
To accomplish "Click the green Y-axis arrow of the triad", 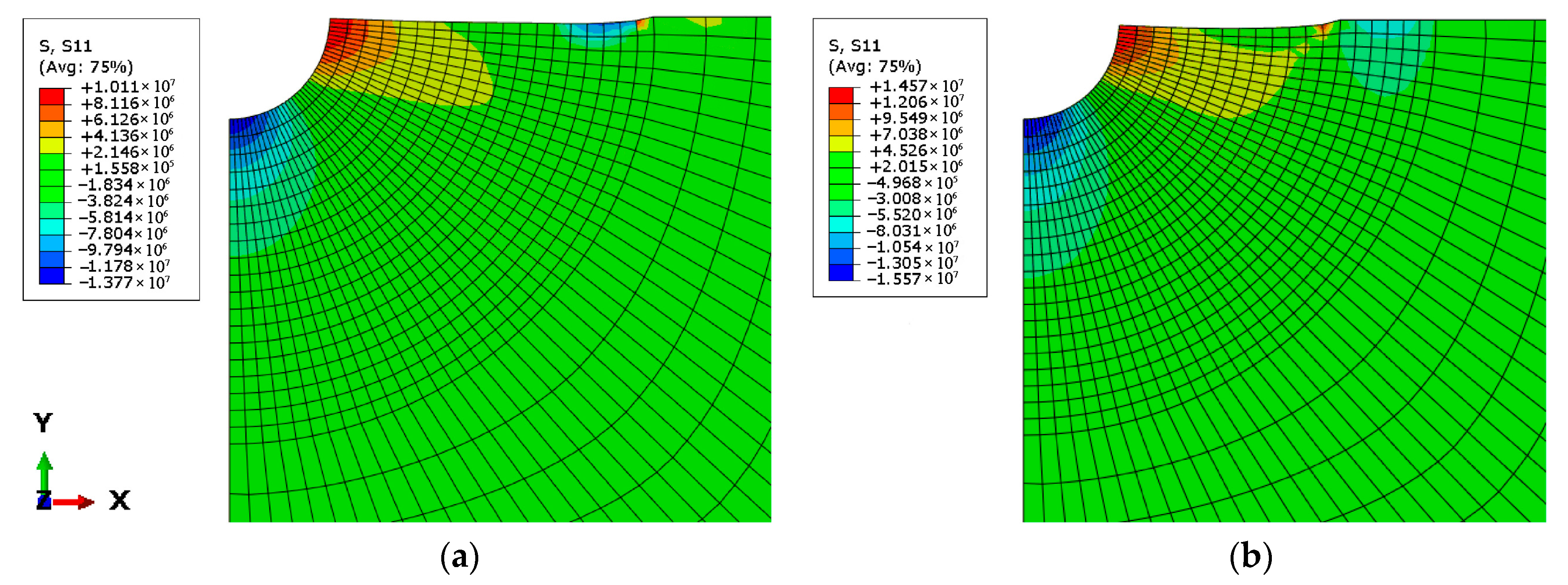I will point(44,471).
